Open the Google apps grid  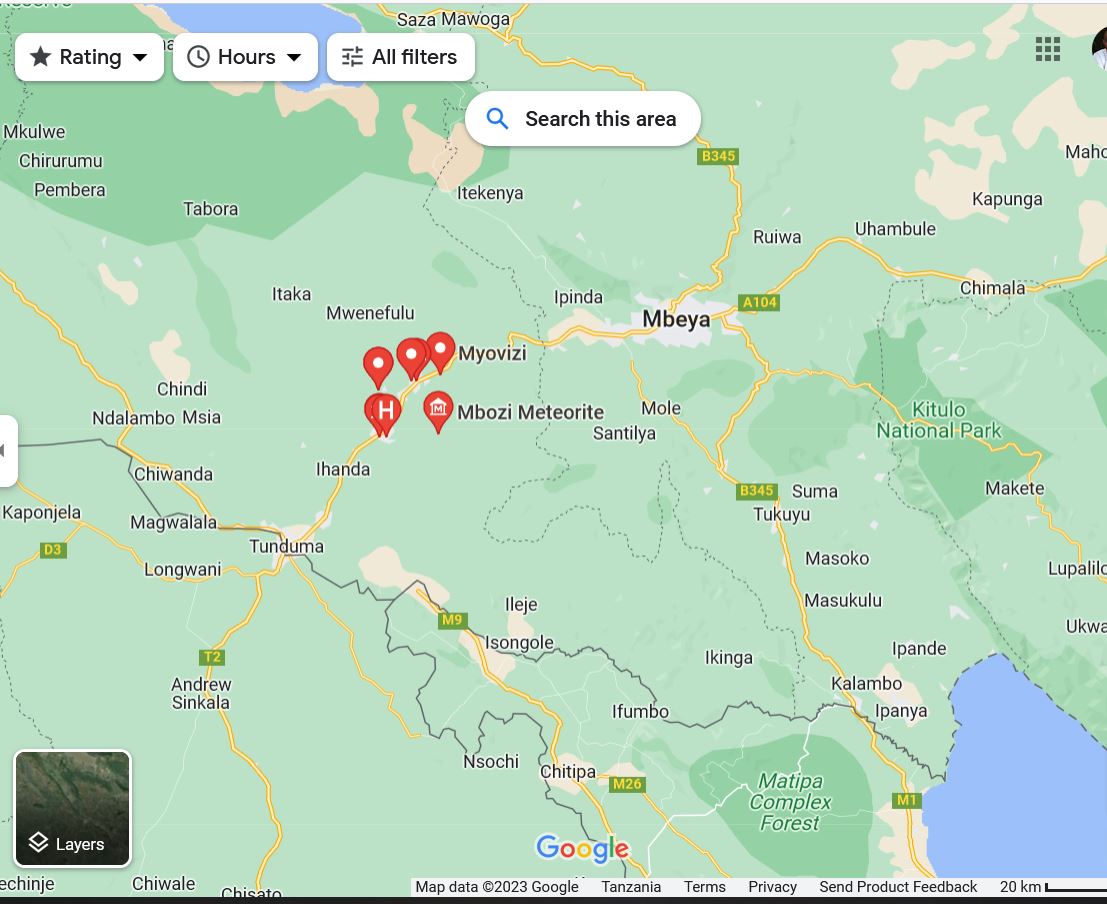pyautogui.click(x=1047, y=49)
